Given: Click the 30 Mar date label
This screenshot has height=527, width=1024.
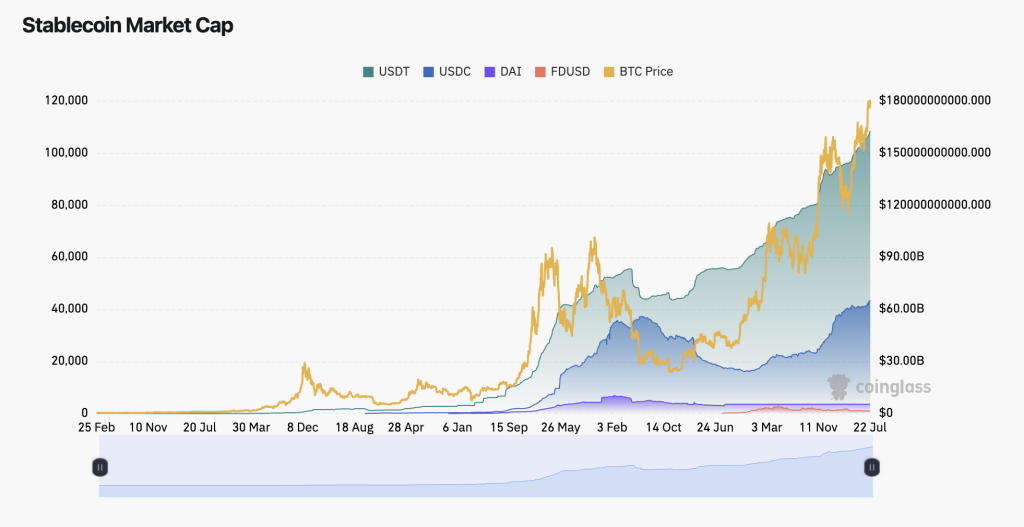Looking at the screenshot, I should point(251,428).
